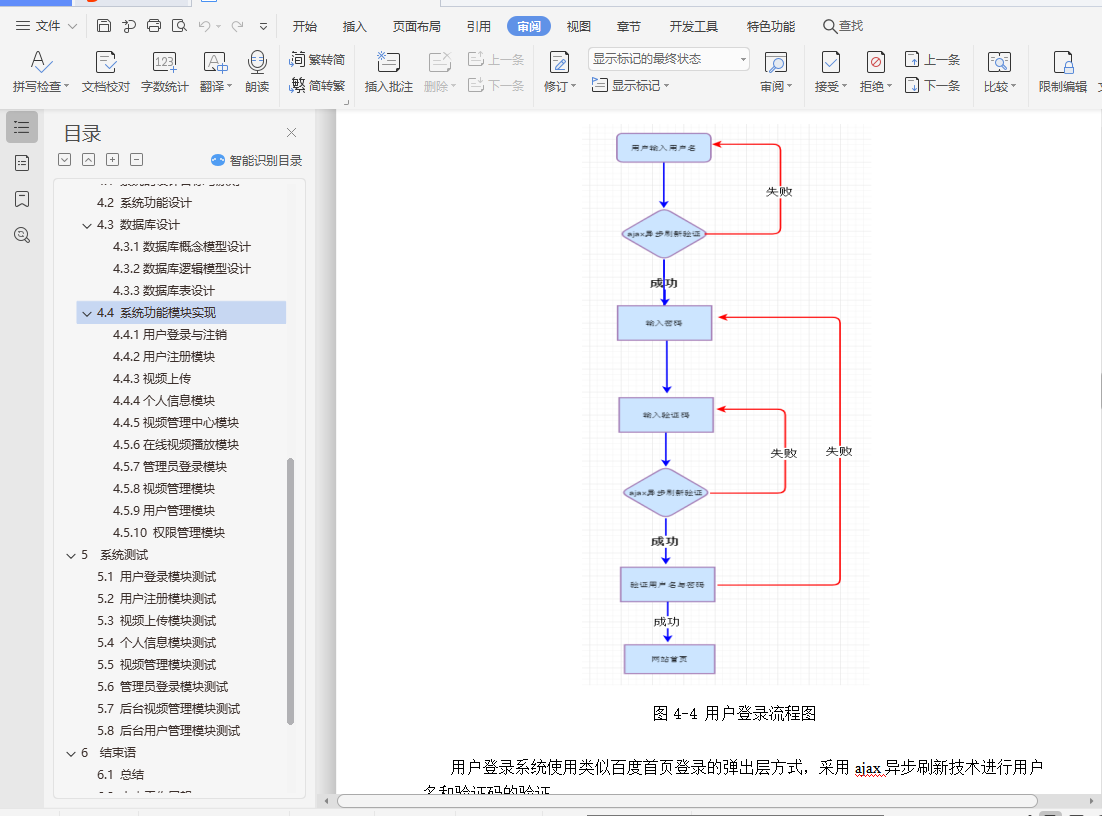Click the 智能识别目录 smart TOC button
The width and height of the screenshot is (1102, 816).
tap(257, 160)
